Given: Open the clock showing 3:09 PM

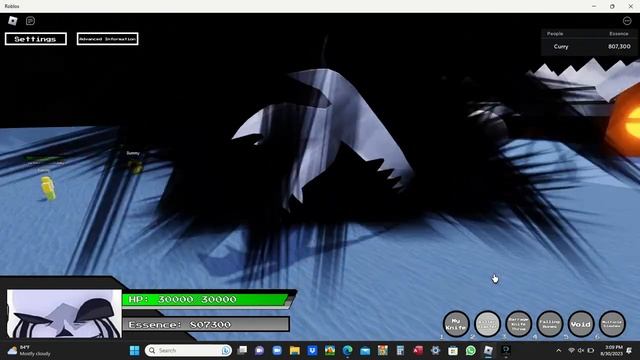Looking at the screenshot, I should coord(611,350).
